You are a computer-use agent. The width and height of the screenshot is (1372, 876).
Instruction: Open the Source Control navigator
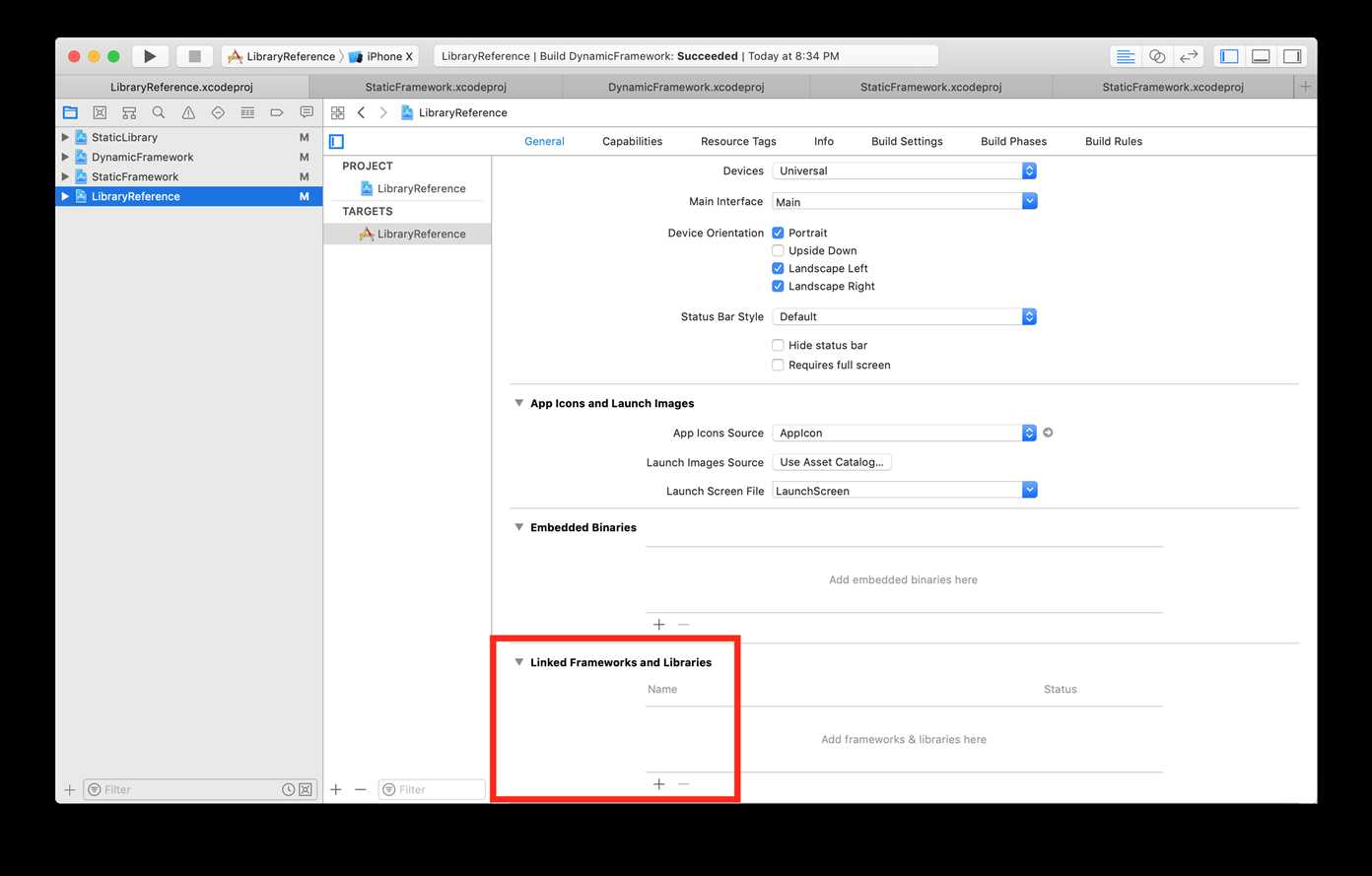coord(100,112)
